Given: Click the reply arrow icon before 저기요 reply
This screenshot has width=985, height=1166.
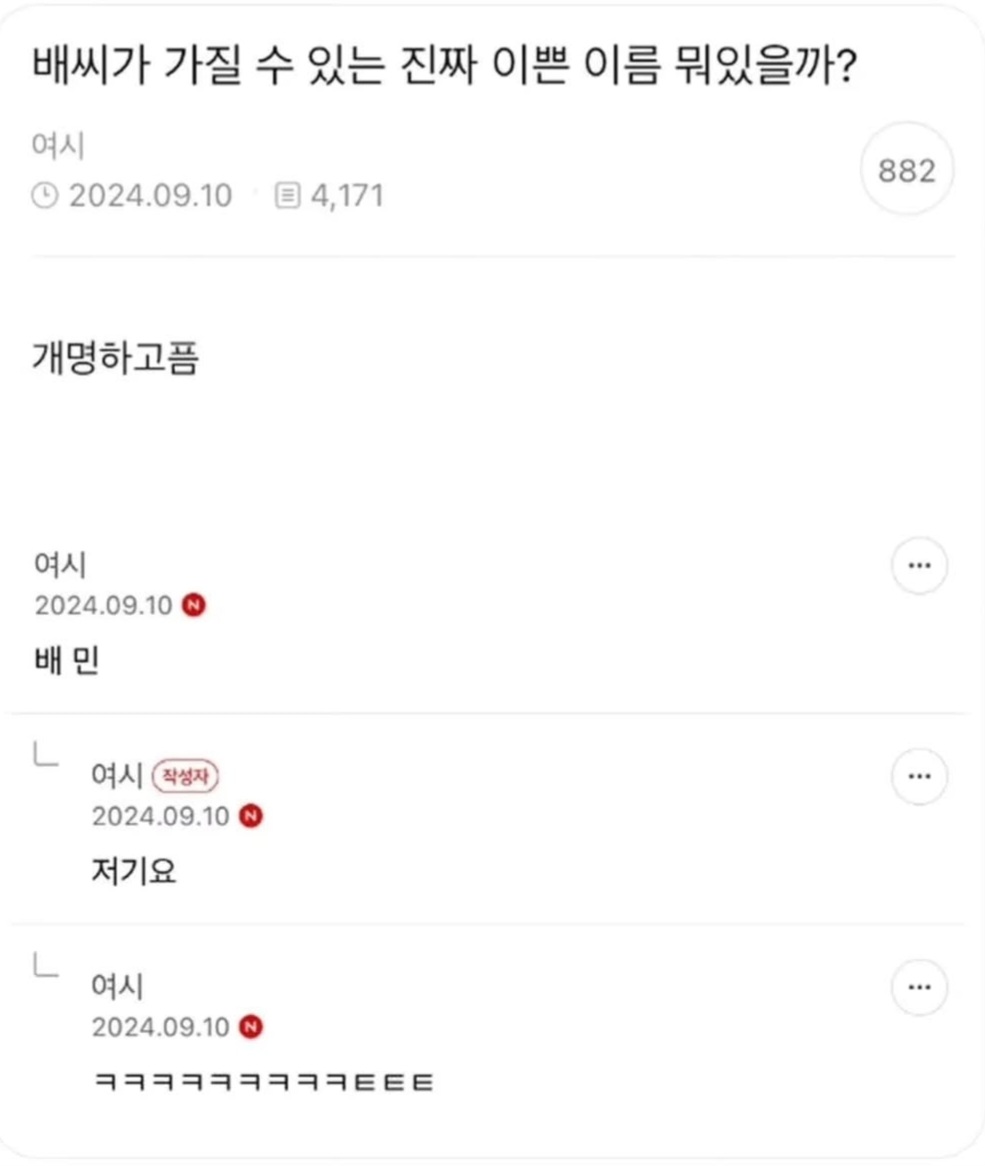Looking at the screenshot, I should (46, 754).
